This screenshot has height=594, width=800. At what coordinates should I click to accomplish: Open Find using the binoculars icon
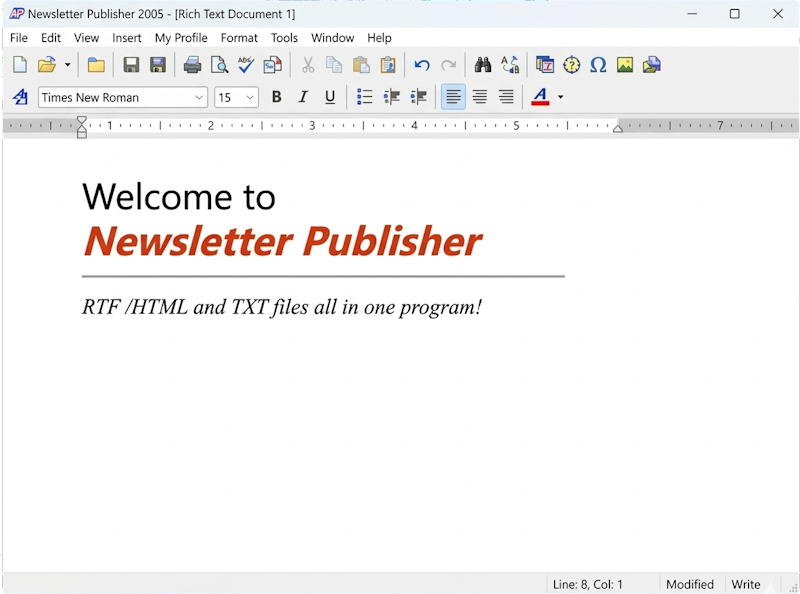[483, 64]
